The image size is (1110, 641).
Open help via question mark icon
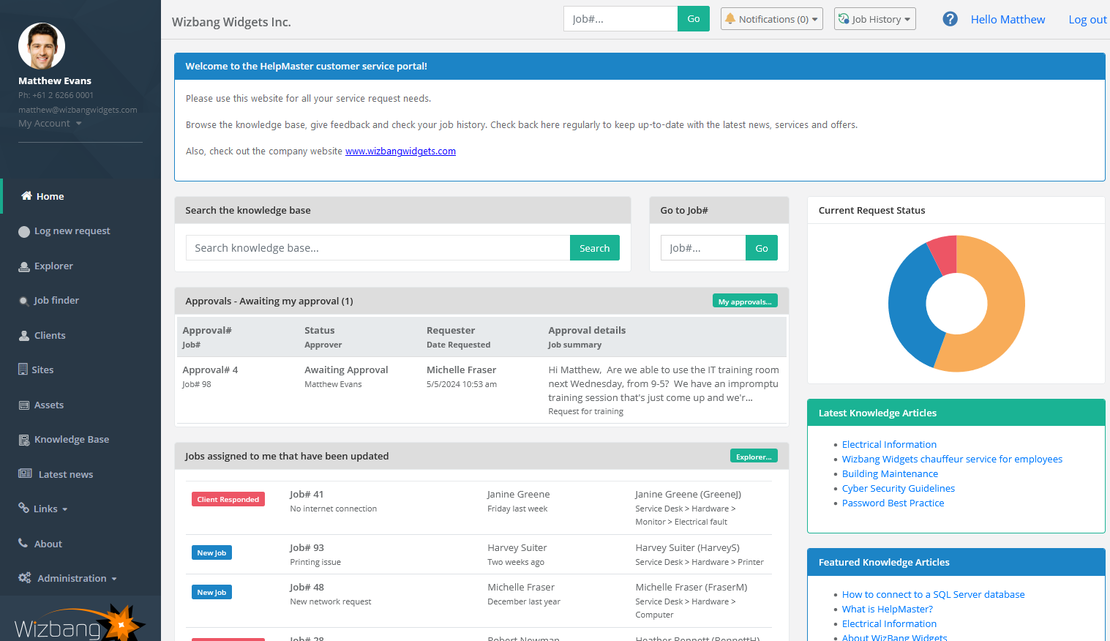pyautogui.click(x=950, y=19)
